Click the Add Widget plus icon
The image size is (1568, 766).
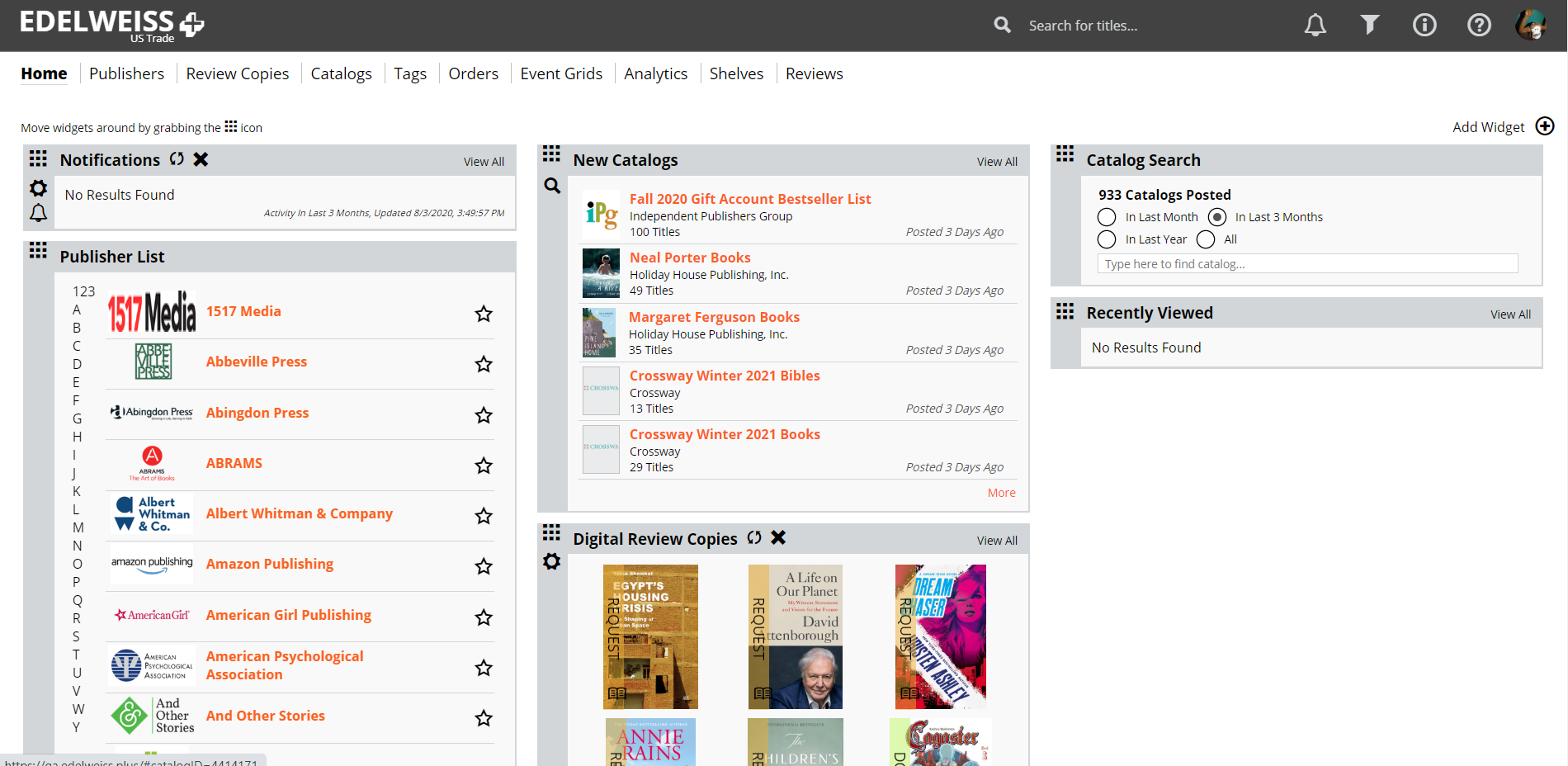coord(1544,126)
